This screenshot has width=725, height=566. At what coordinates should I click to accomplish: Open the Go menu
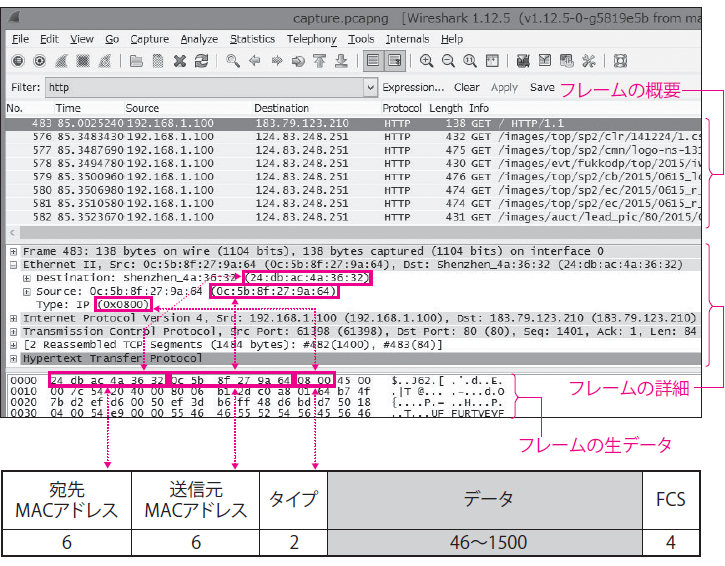(x=112, y=39)
